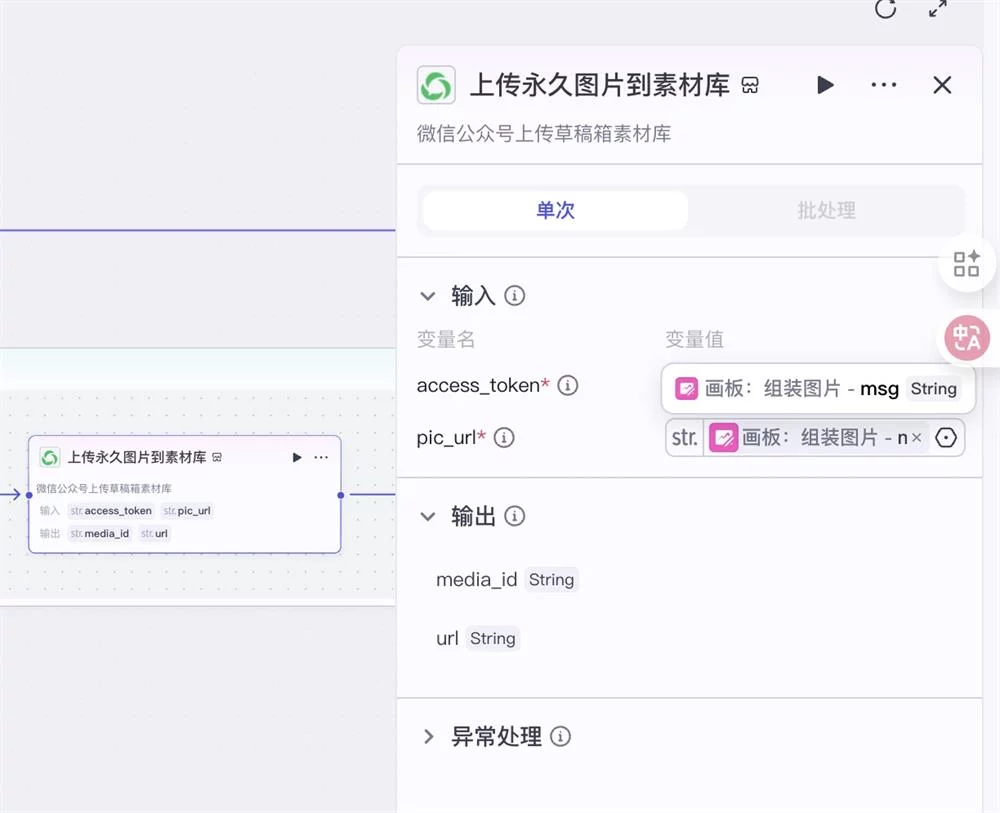
Task: Click the 画板 icon inside the access_token value chip
Action: coord(688,388)
